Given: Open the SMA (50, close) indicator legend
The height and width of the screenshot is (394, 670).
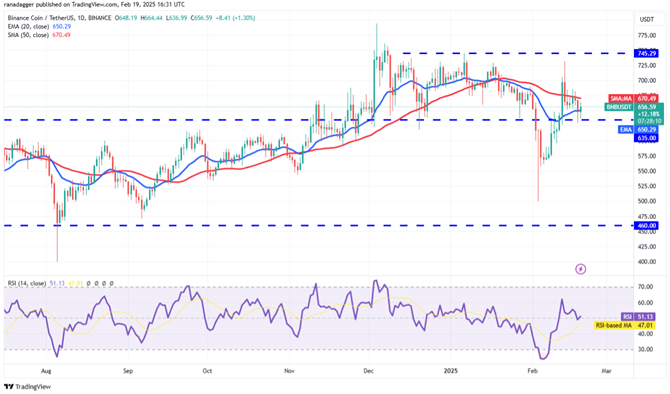Looking at the screenshot, I should (x=39, y=35).
